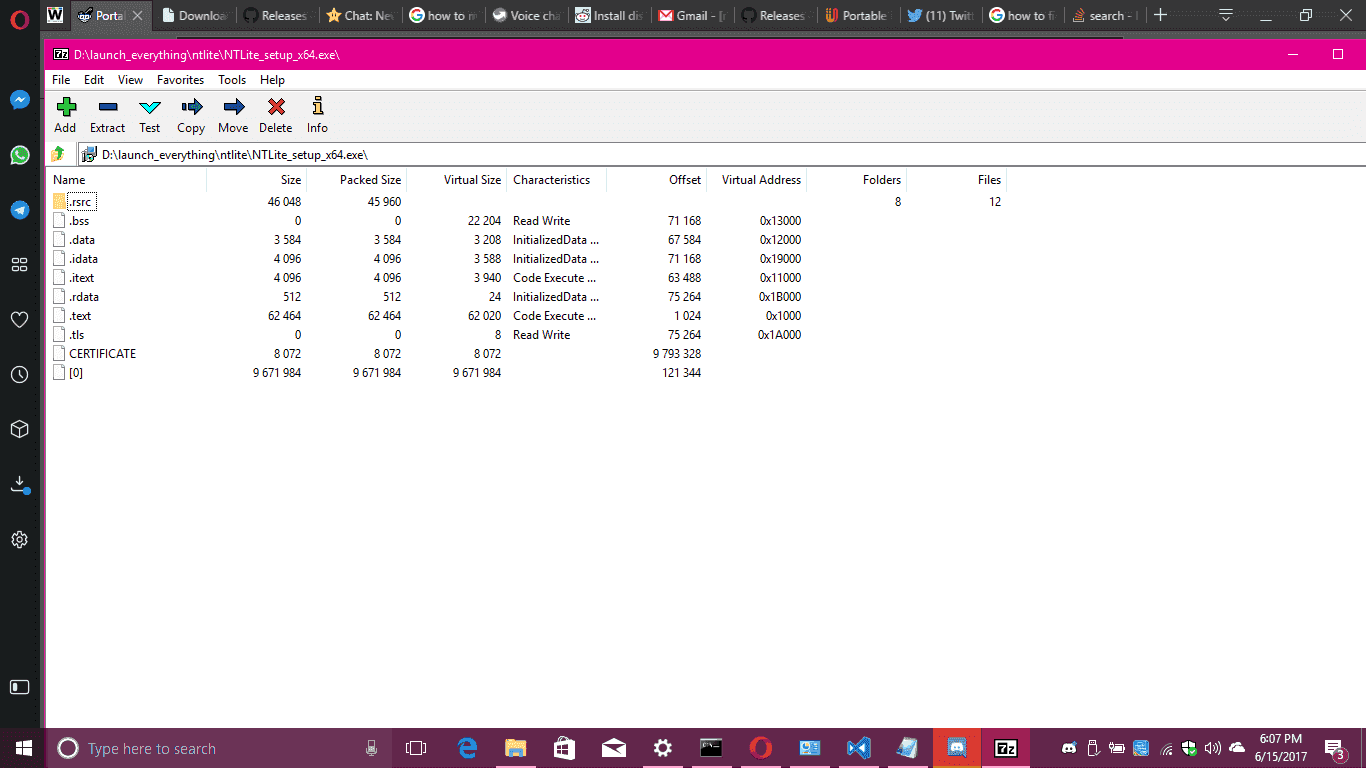Viewport: 1366px width, 768px height.
Task: Close the active Portable browser tab
Action: click(x=137, y=16)
